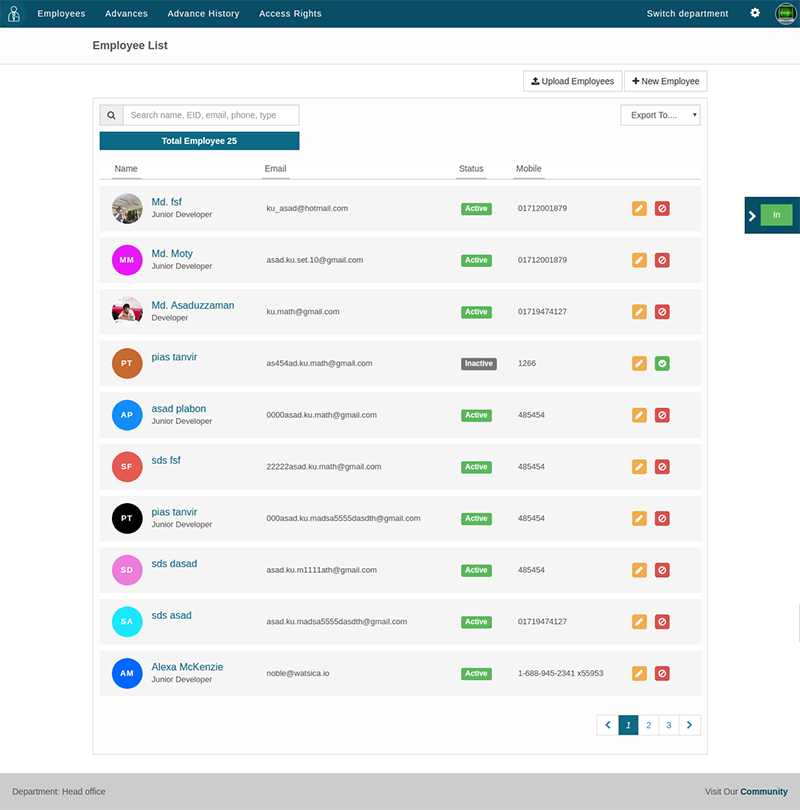Click the app logo person icon top-left

tap(13, 13)
